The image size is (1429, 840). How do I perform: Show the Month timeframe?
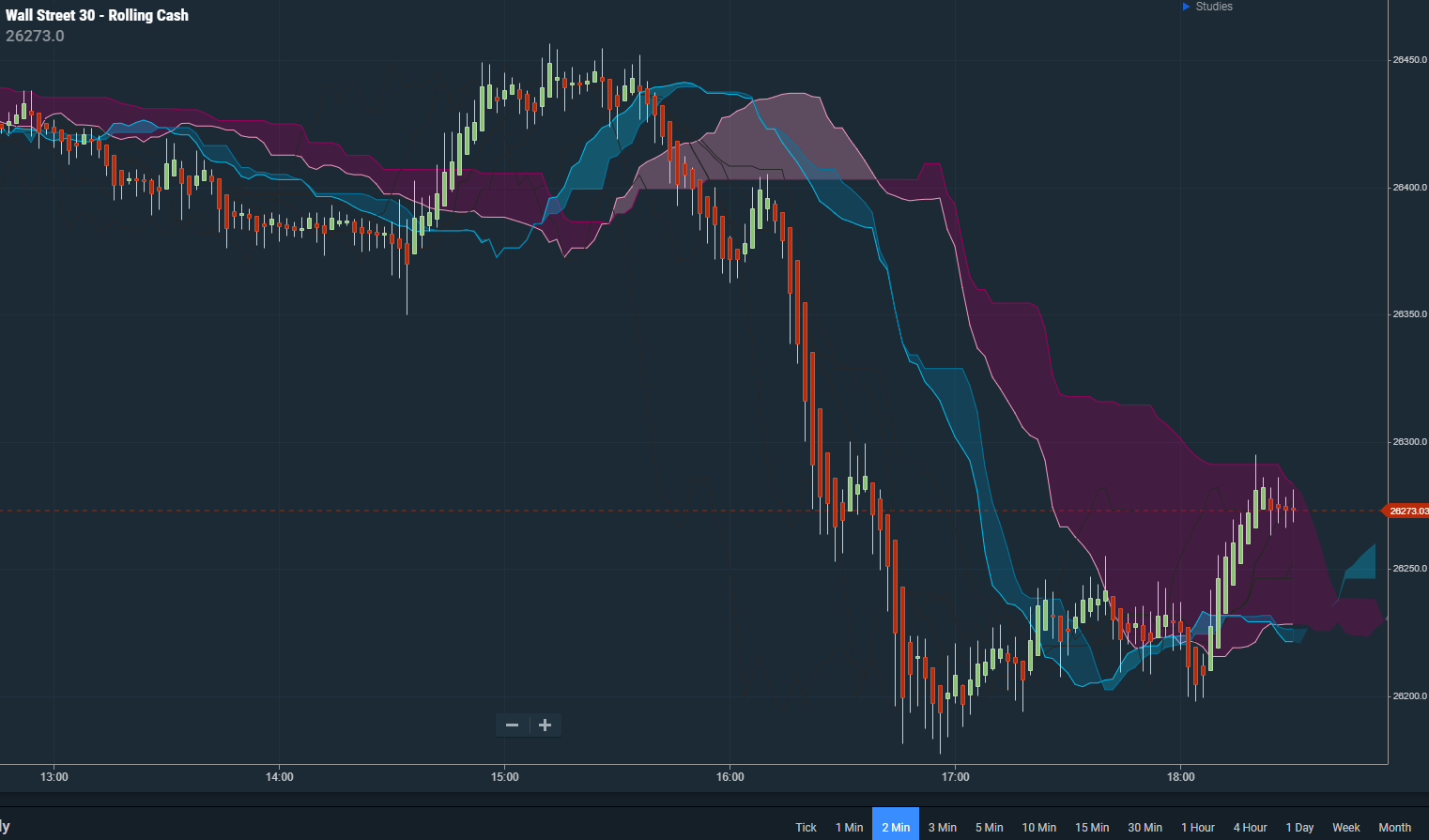1394,827
